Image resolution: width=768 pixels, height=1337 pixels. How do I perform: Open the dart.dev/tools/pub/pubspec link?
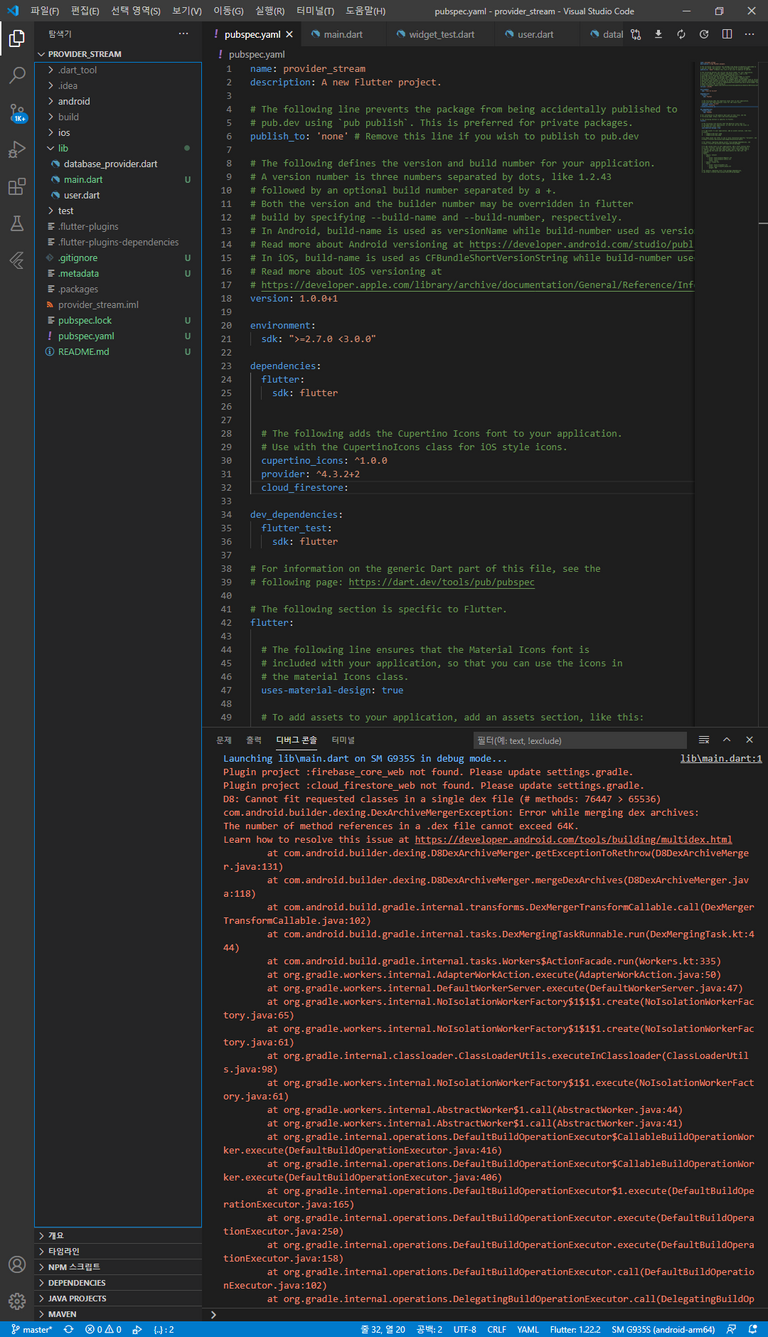coord(441,582)
